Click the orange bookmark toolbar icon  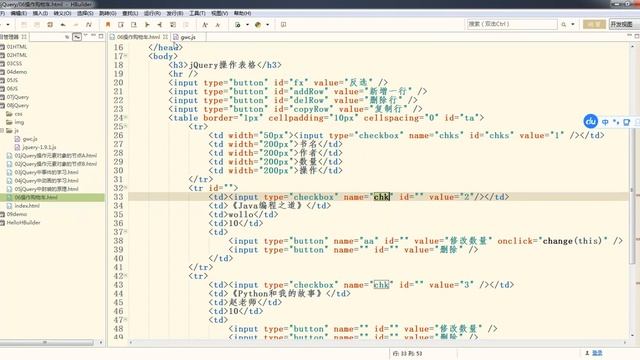108,24
